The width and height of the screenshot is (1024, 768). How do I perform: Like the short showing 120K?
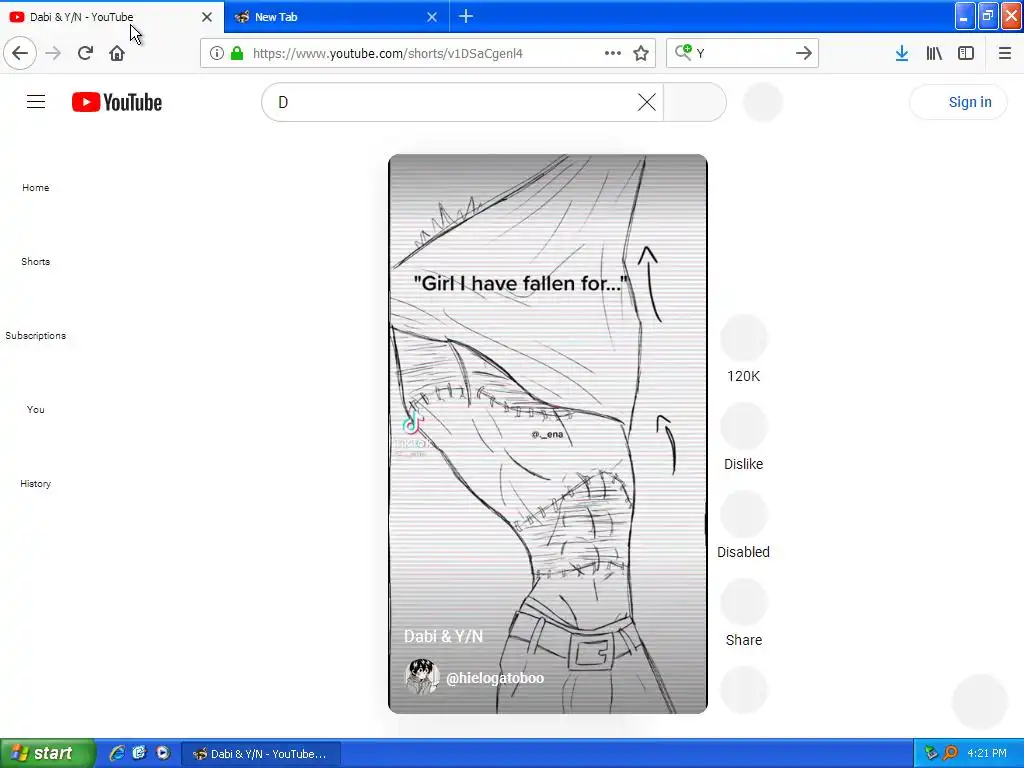click(x=743, y=338)
